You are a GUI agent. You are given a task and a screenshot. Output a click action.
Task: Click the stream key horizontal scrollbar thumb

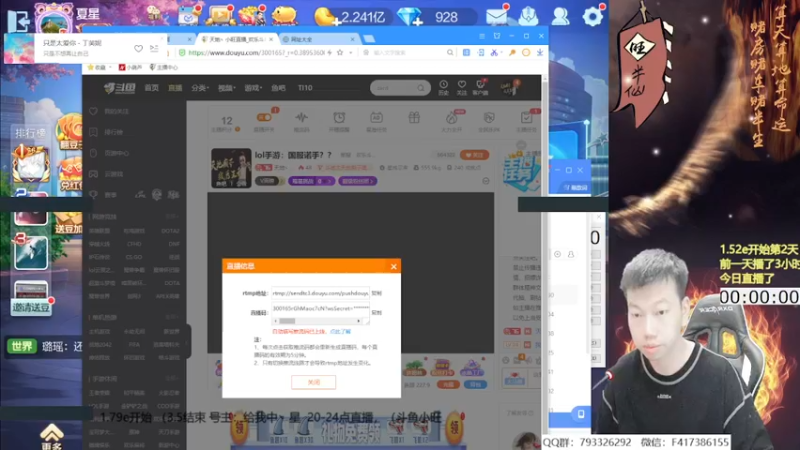point(287,321)
